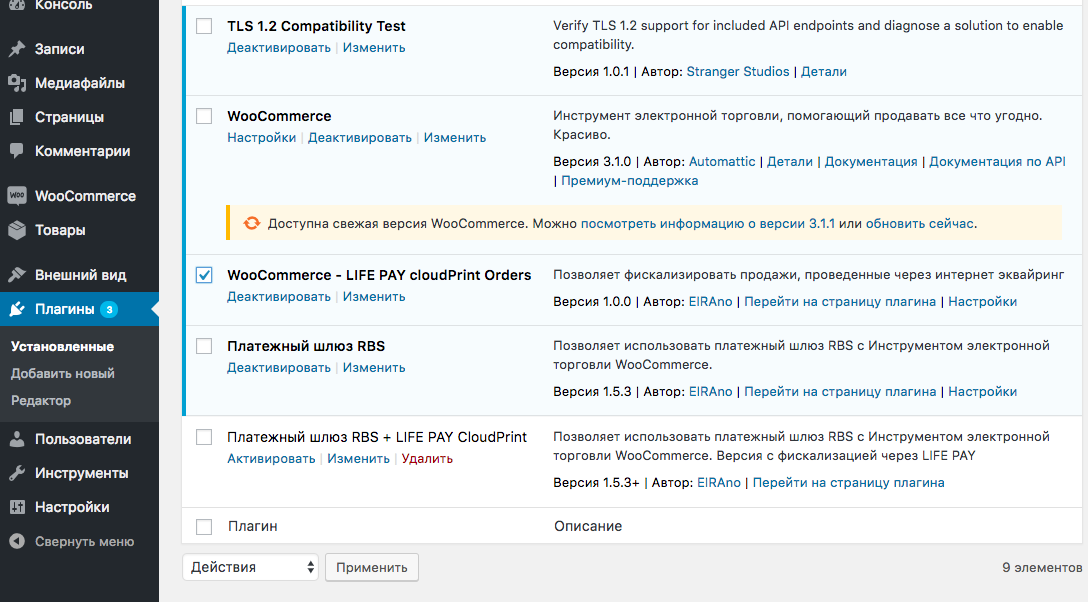
Task: Open WooCommerce plugin Настройки link
Action: coord(262,138)
